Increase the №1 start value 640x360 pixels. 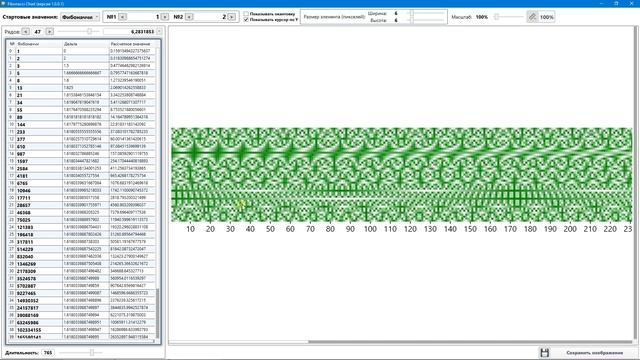tap(165, 17)
